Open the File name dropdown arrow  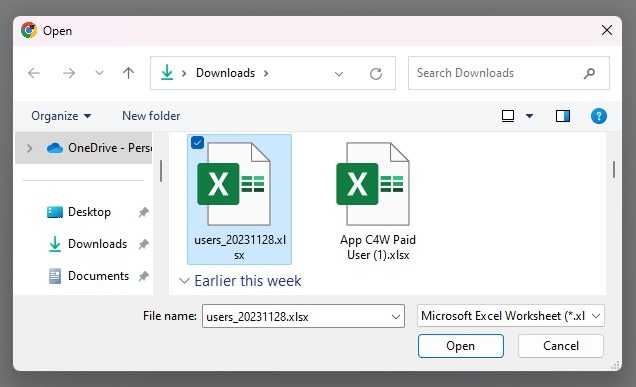pyautogui.click(x=396, y=316)
